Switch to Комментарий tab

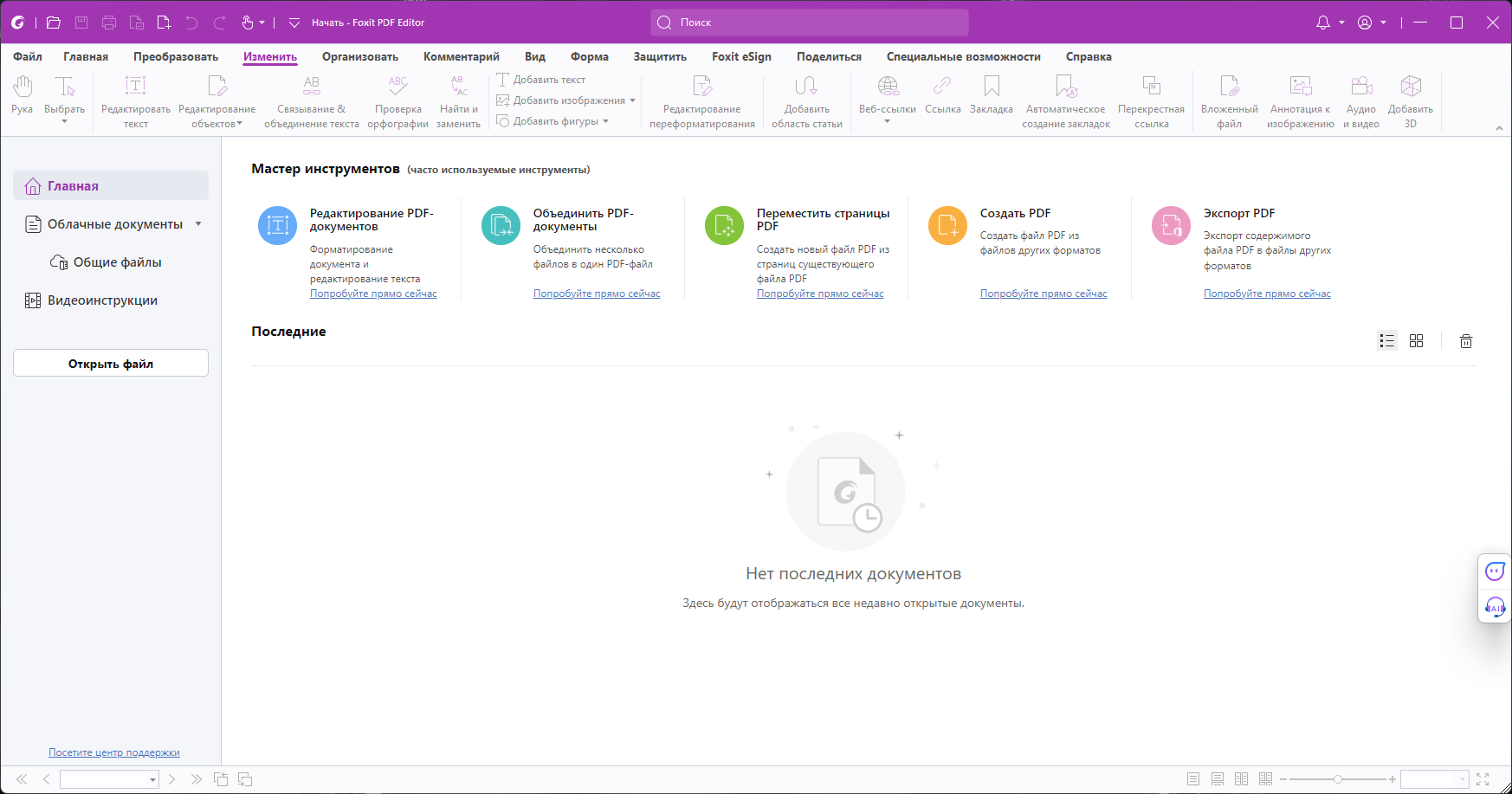(x=462, y=56)
